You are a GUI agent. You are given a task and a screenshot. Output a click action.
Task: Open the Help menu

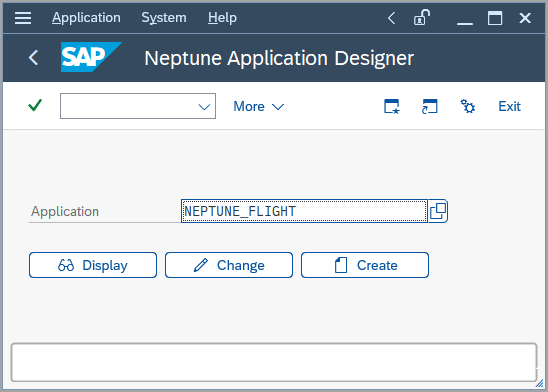pos(222,18)
